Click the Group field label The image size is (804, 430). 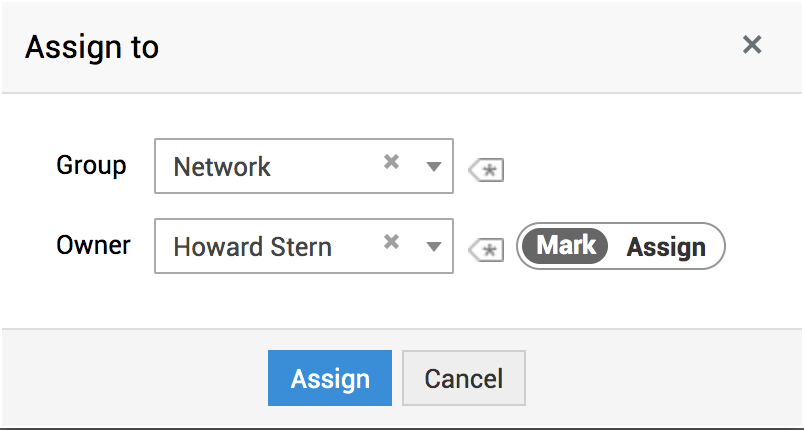(x=91, y=165)
